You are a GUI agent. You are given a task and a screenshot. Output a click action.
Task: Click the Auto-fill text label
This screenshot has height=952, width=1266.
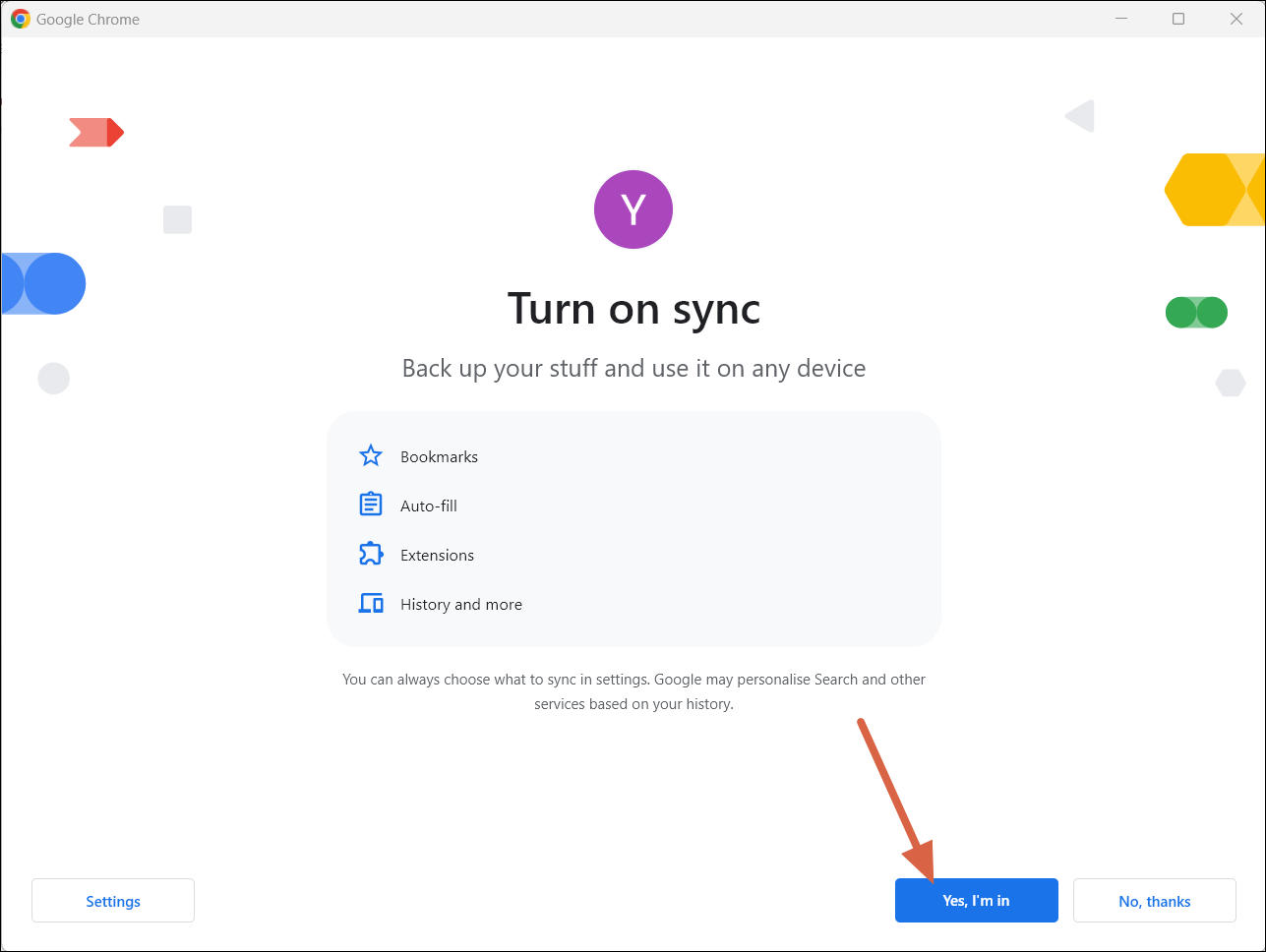point(429,506)
